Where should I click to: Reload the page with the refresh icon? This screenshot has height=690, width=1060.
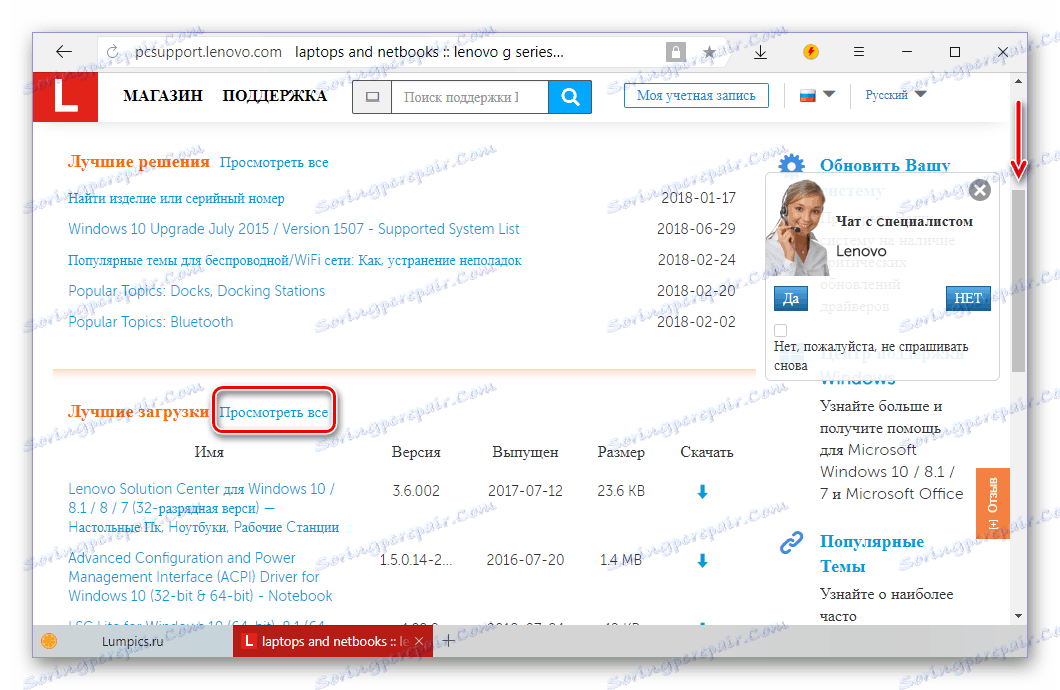tap(112, 52)
